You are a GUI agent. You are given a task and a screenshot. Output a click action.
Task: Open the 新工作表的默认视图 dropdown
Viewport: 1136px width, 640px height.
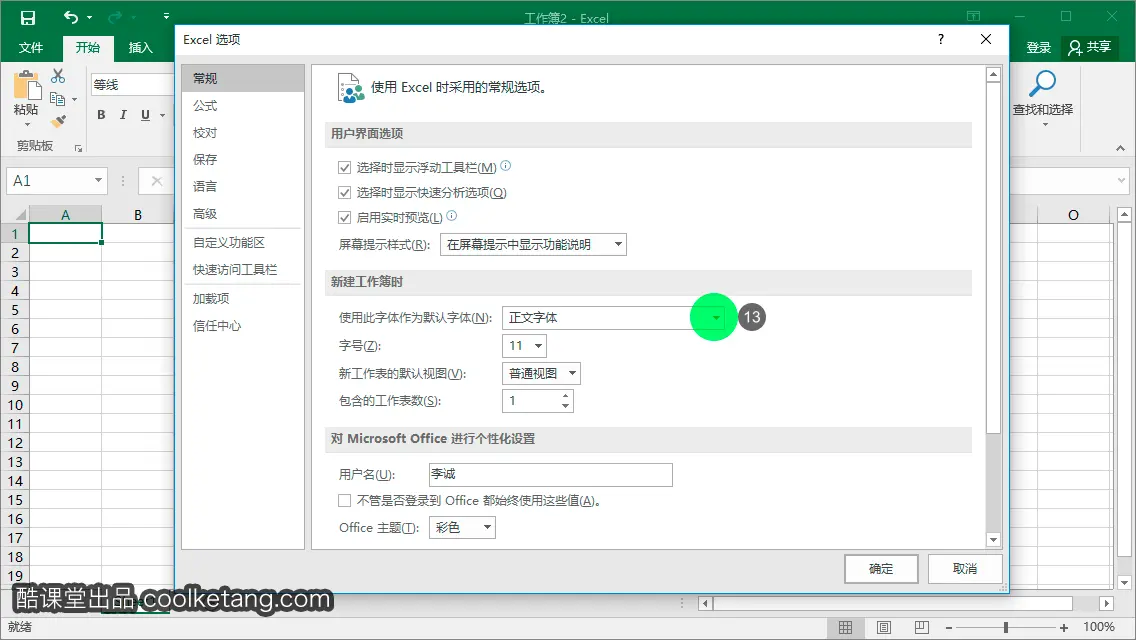click(x=541, y=373)
